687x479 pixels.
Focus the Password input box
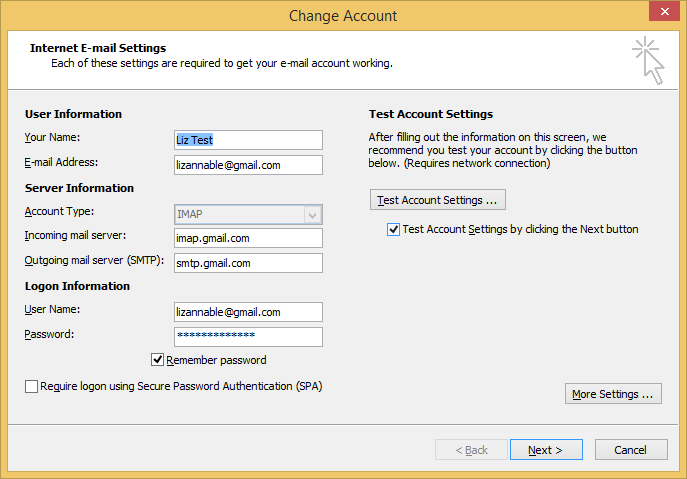coord(248,337)
